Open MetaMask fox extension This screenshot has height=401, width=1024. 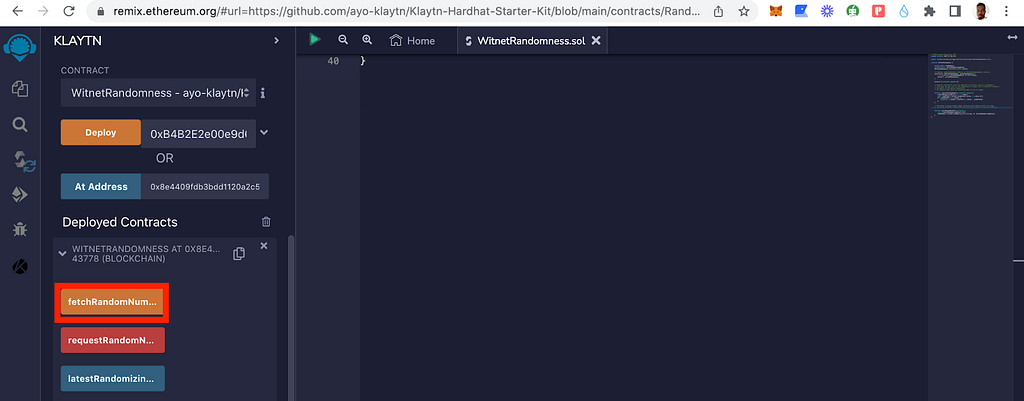point(776,11)
